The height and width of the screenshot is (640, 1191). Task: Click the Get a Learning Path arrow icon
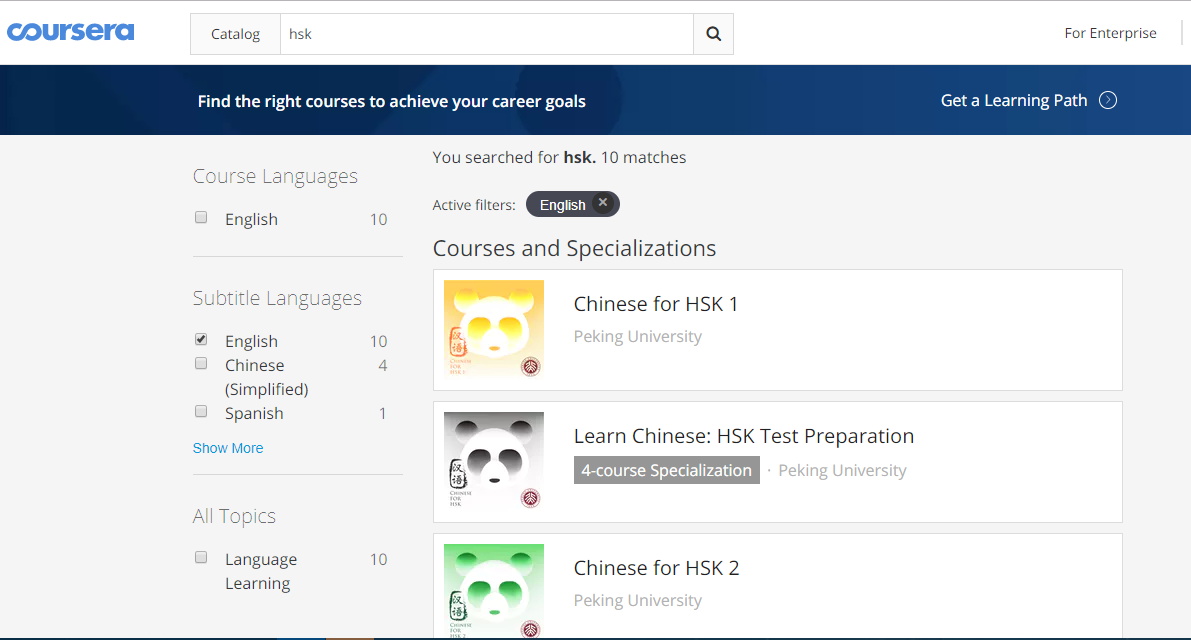point(1107,100)
